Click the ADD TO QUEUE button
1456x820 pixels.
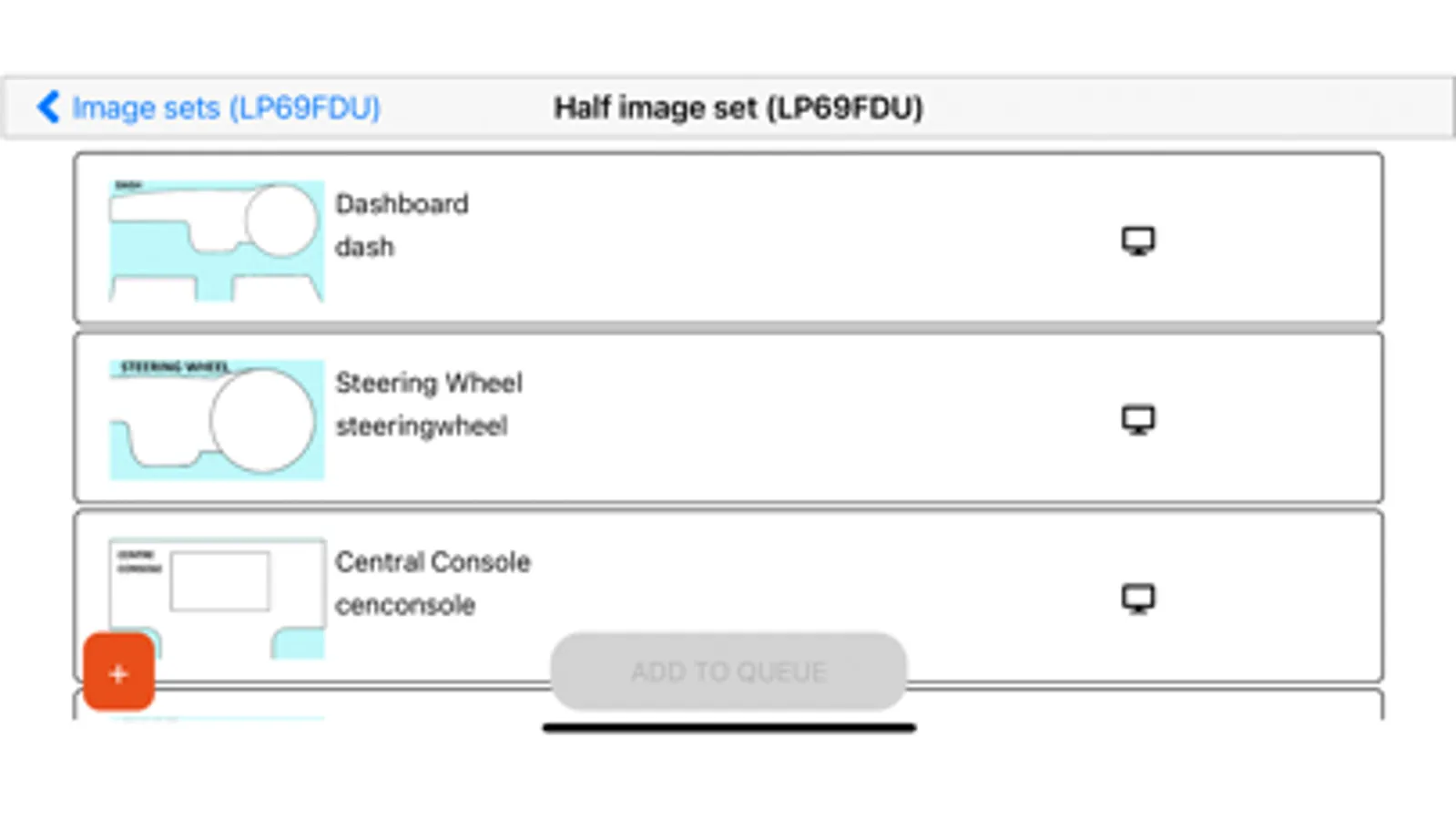pyautogui.click(x=728, y=671)
